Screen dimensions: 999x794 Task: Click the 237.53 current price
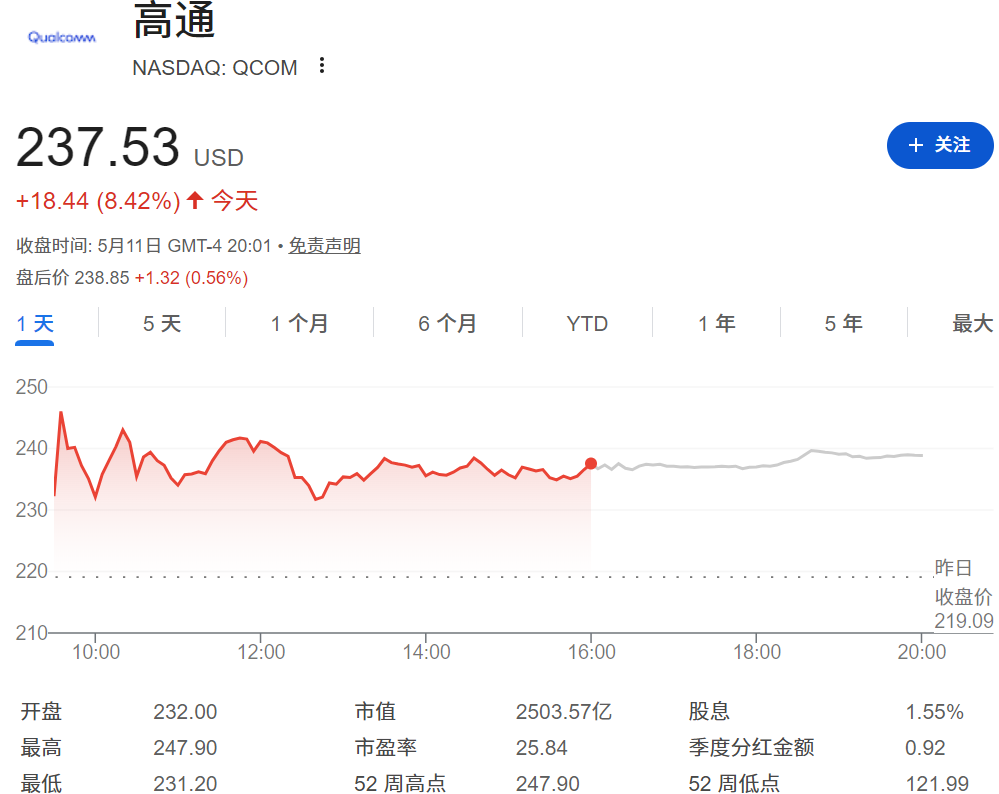[97, 147]
